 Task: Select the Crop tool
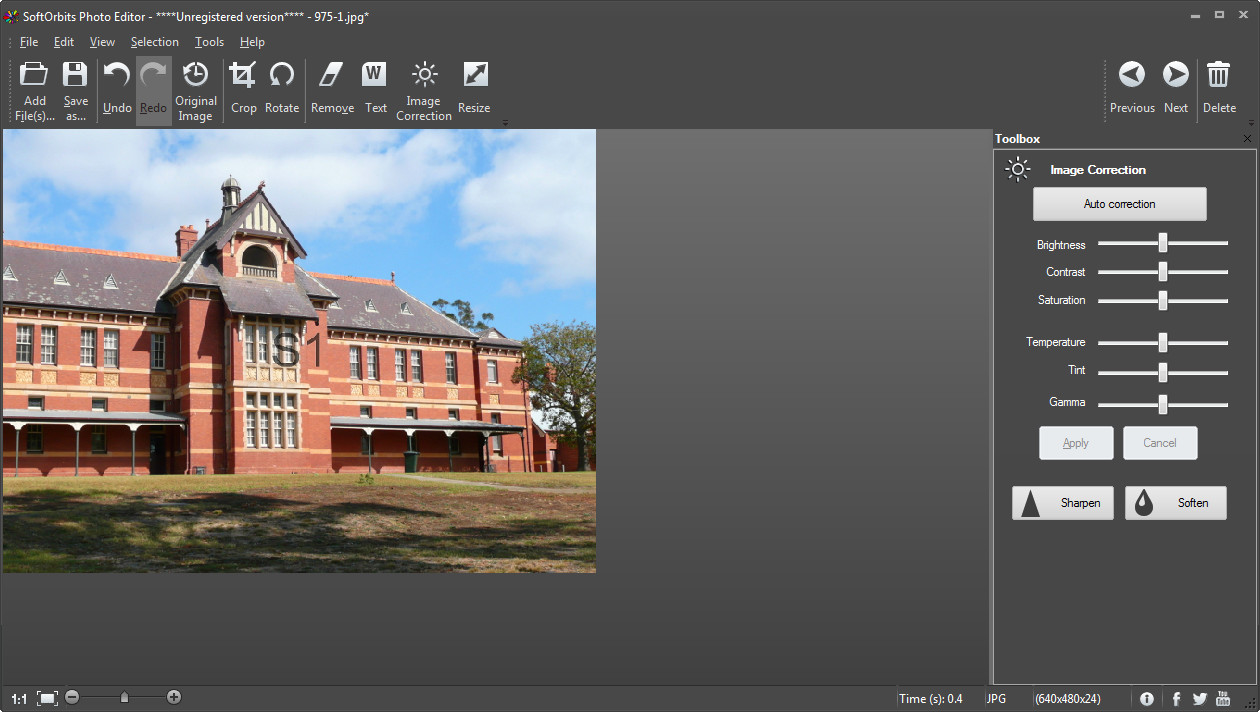[x=243, y=88]
